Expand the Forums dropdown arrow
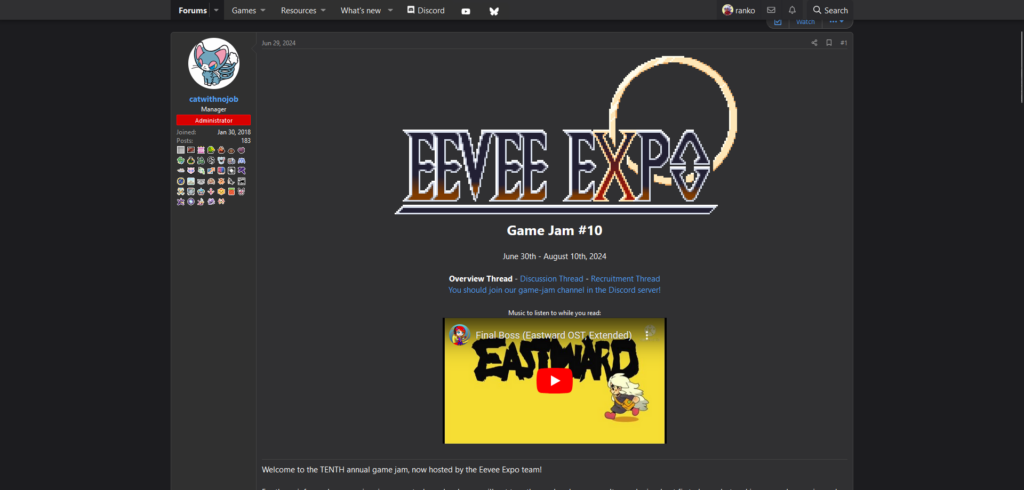The width and height of the screenshot is (1024, 490). [217, 10]
